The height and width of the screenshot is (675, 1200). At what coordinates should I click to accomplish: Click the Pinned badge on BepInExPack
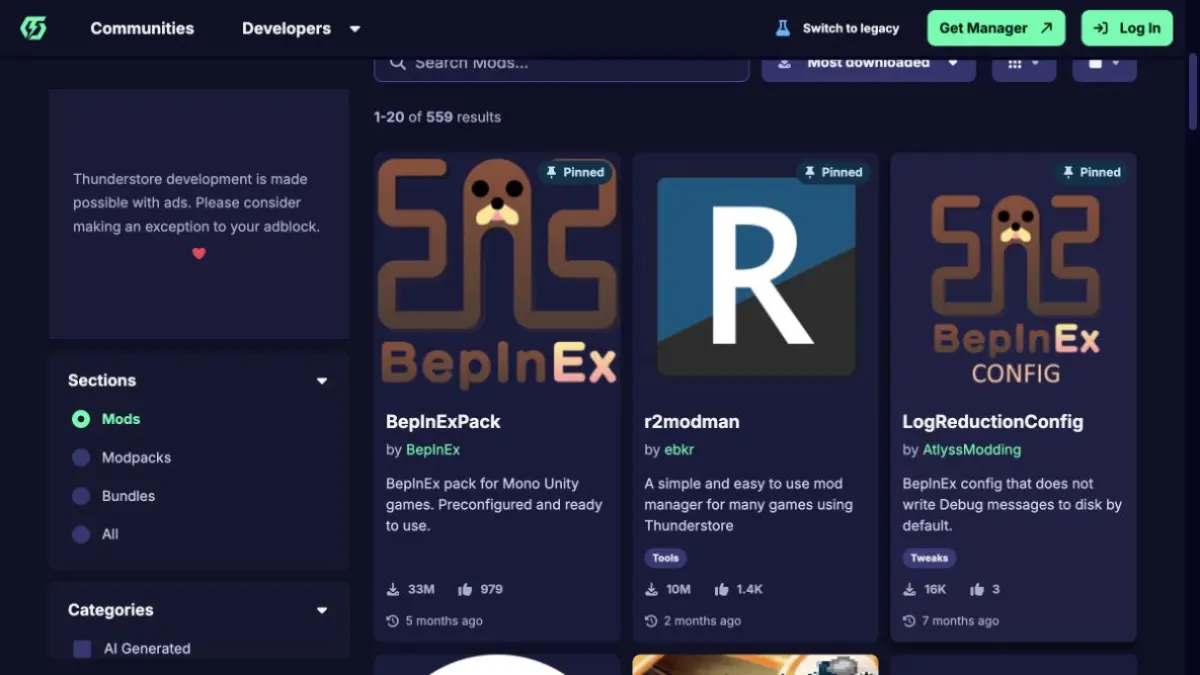click(574, 172)
